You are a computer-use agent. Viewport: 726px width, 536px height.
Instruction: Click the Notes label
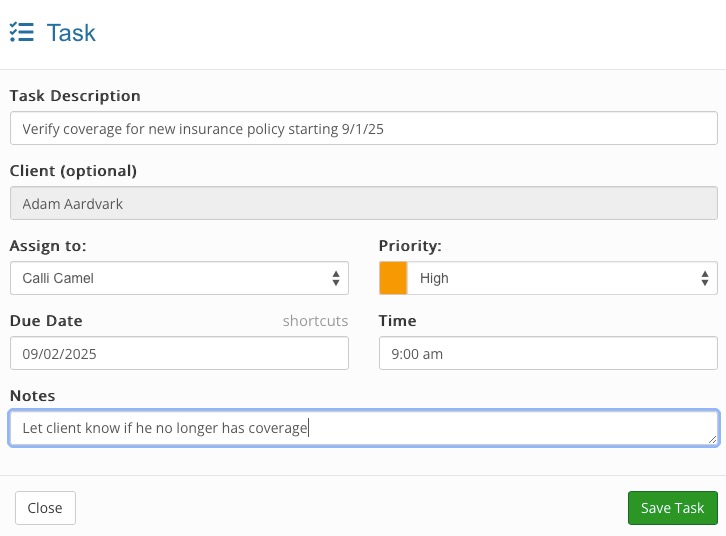[32, 396]
